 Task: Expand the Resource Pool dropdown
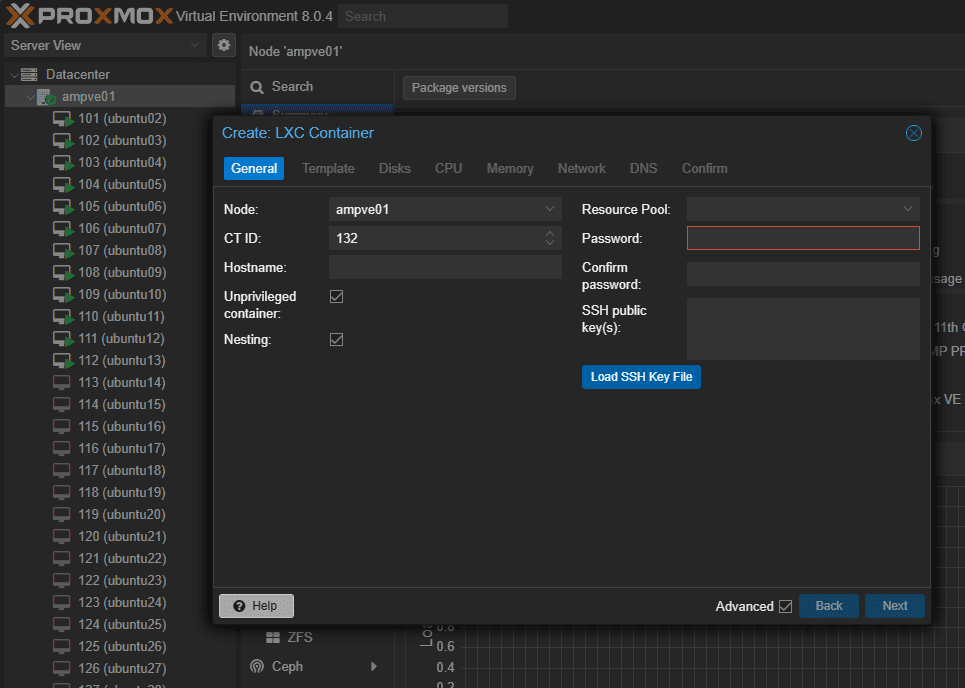click(x=802, y=209)
